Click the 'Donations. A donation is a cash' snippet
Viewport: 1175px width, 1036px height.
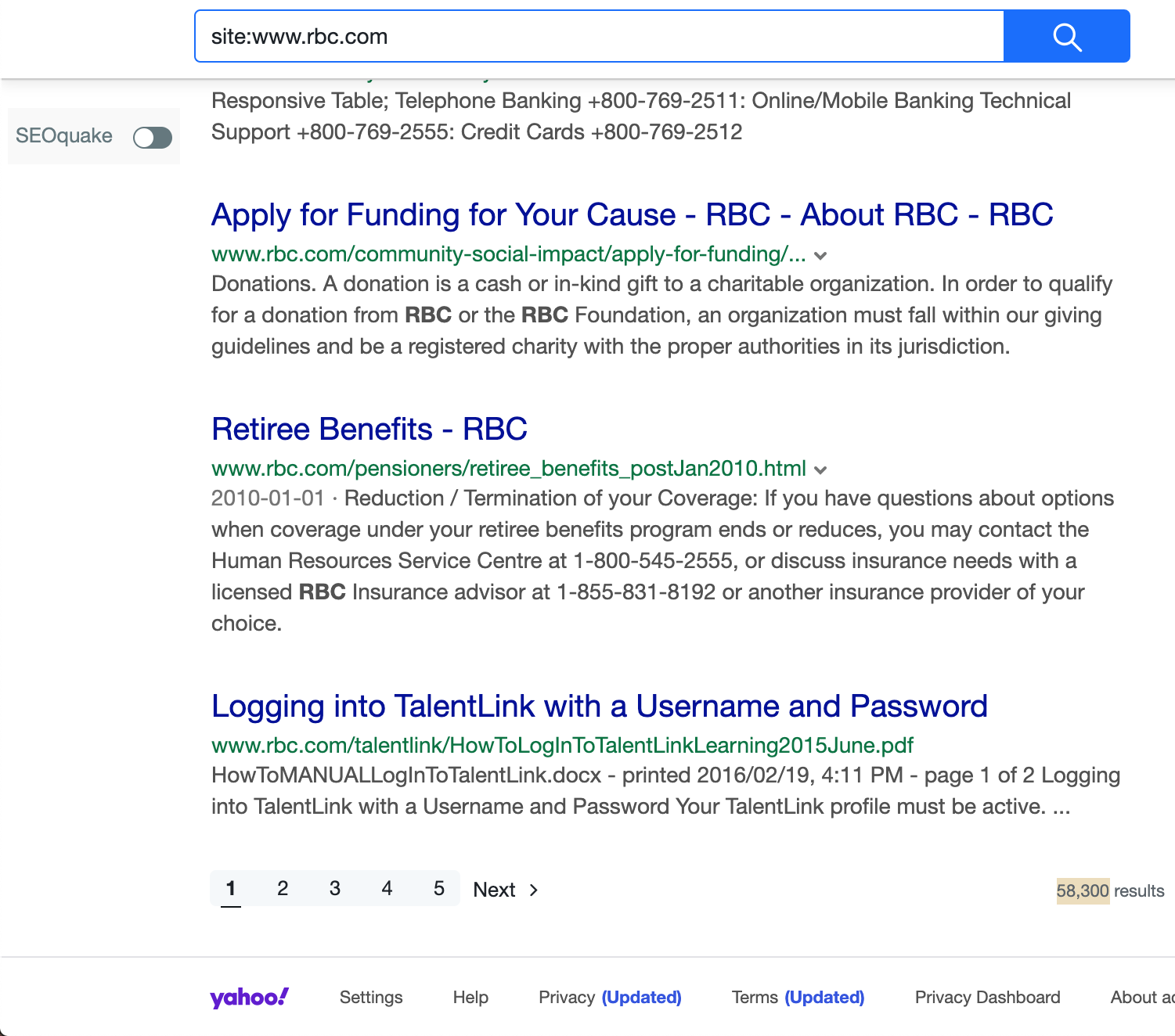click(x=661, y=315)
